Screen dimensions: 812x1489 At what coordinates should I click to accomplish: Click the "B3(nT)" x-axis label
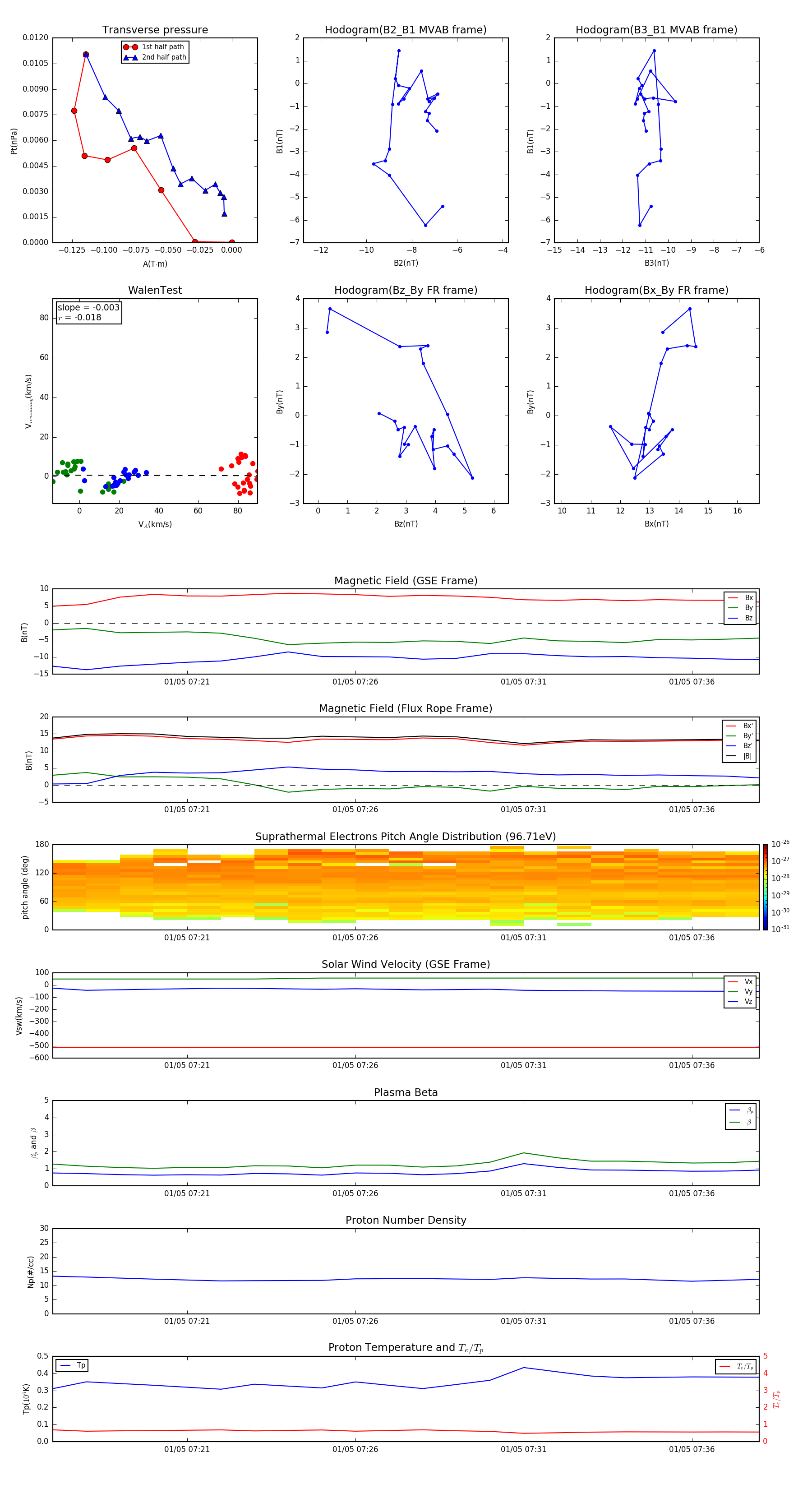pos(656,263)
